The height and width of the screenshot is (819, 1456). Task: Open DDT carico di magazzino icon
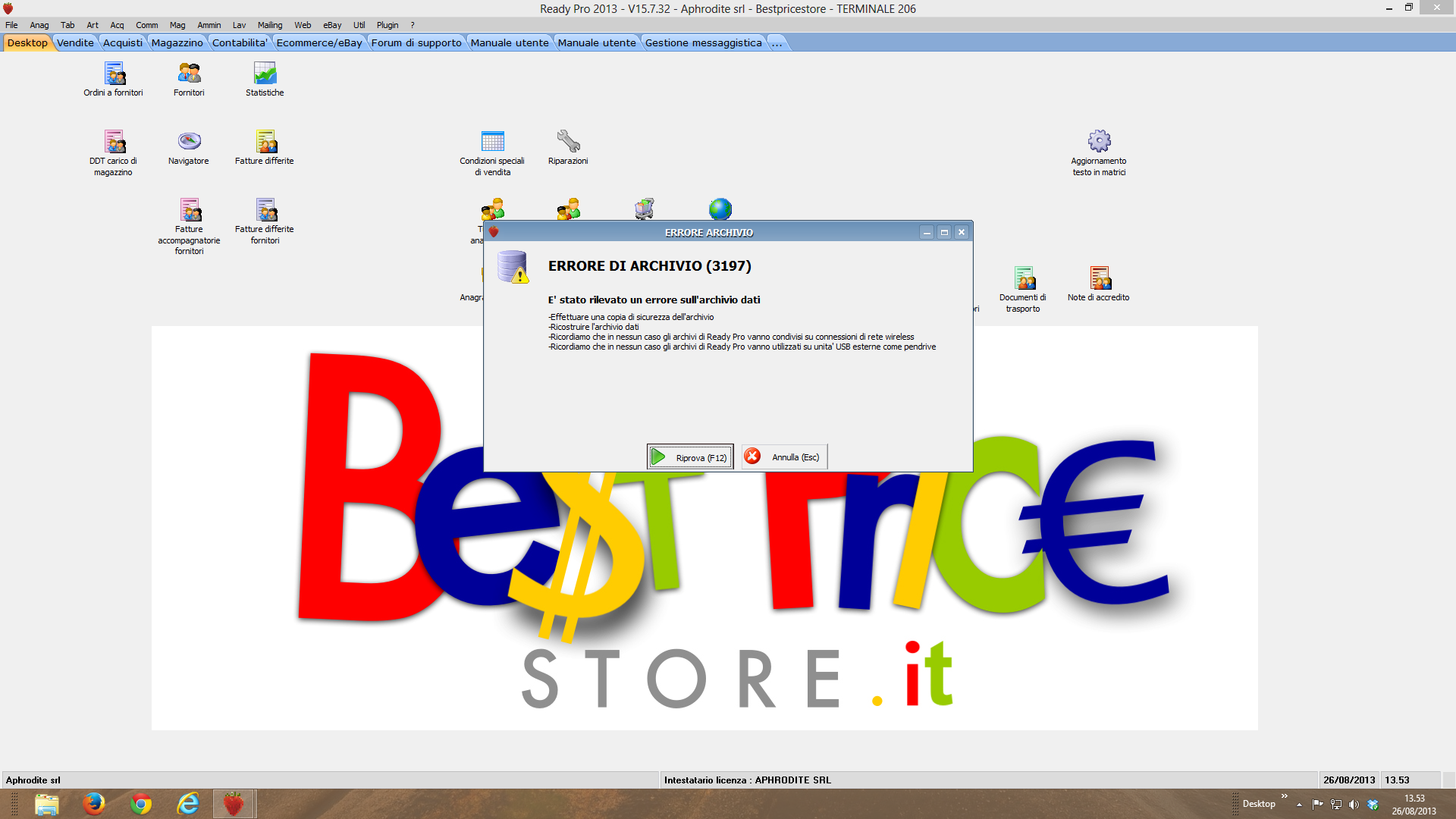(x=114, y=142)
